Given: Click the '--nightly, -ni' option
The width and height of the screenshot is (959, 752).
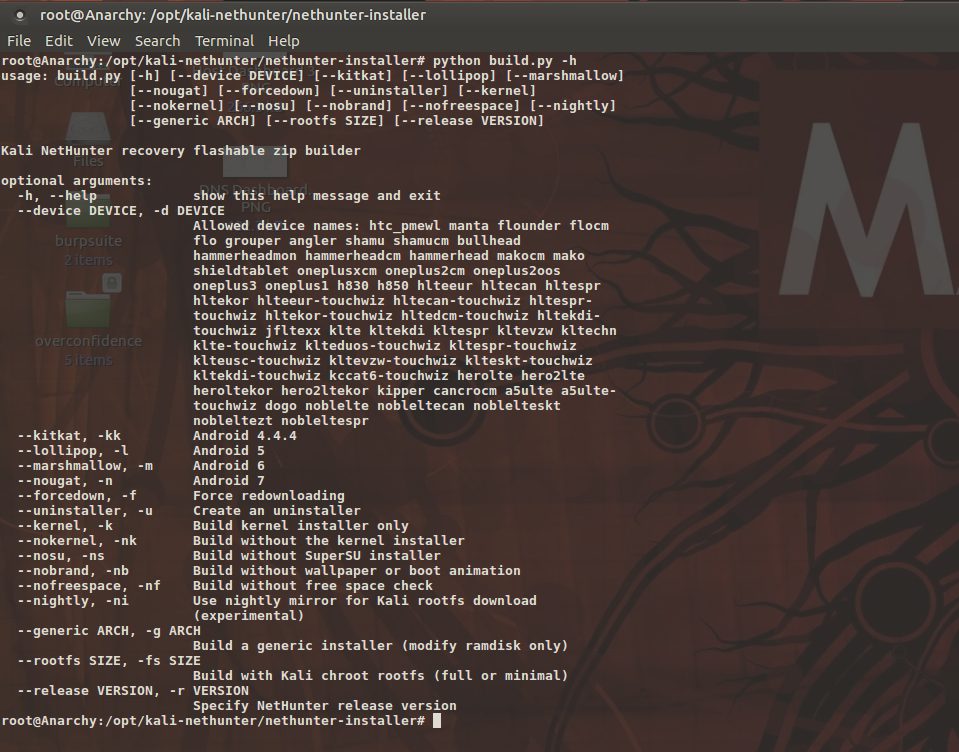Looking at the screenshot, I should pos(73,600).
